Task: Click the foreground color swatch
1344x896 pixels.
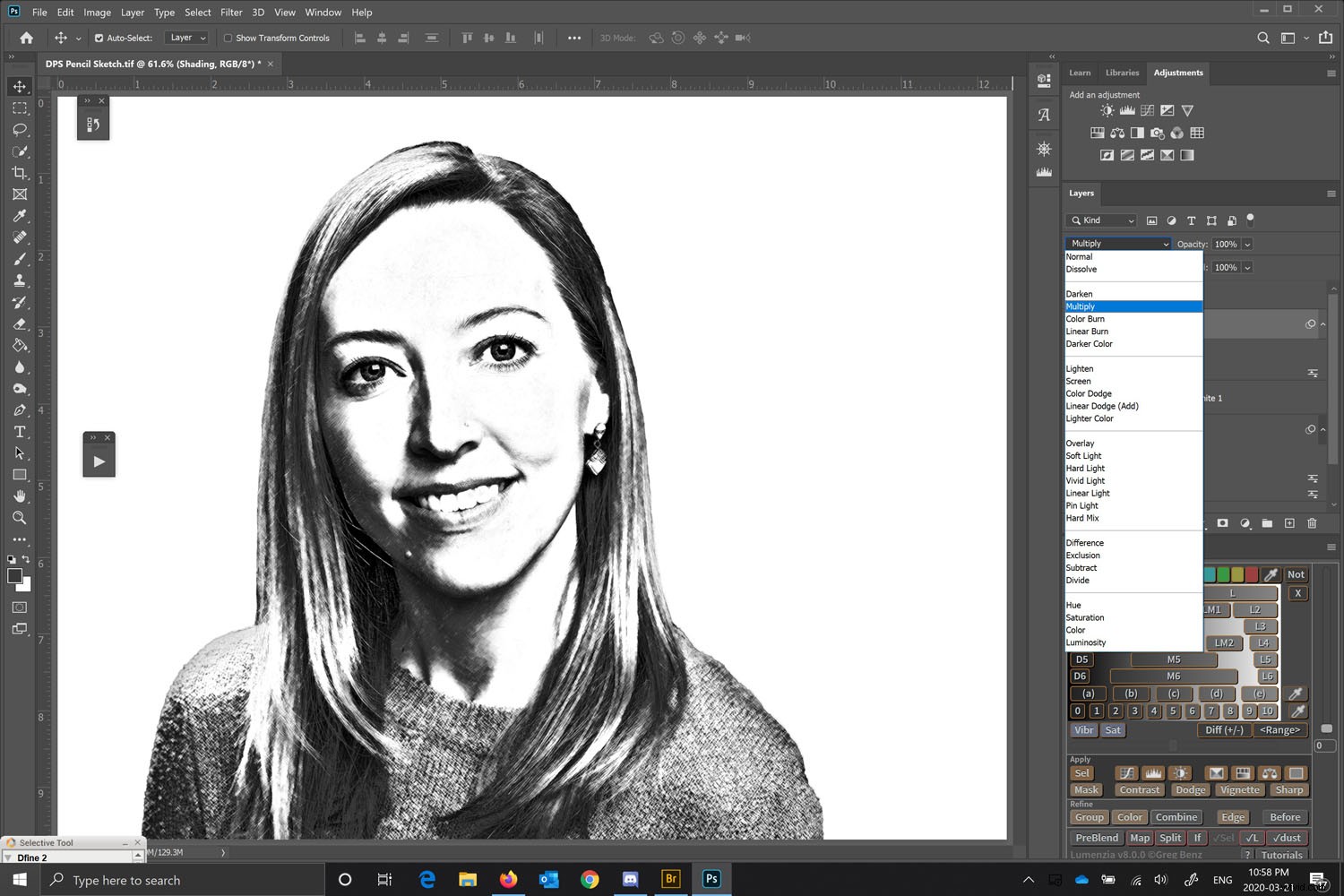Action: [13, 576]
